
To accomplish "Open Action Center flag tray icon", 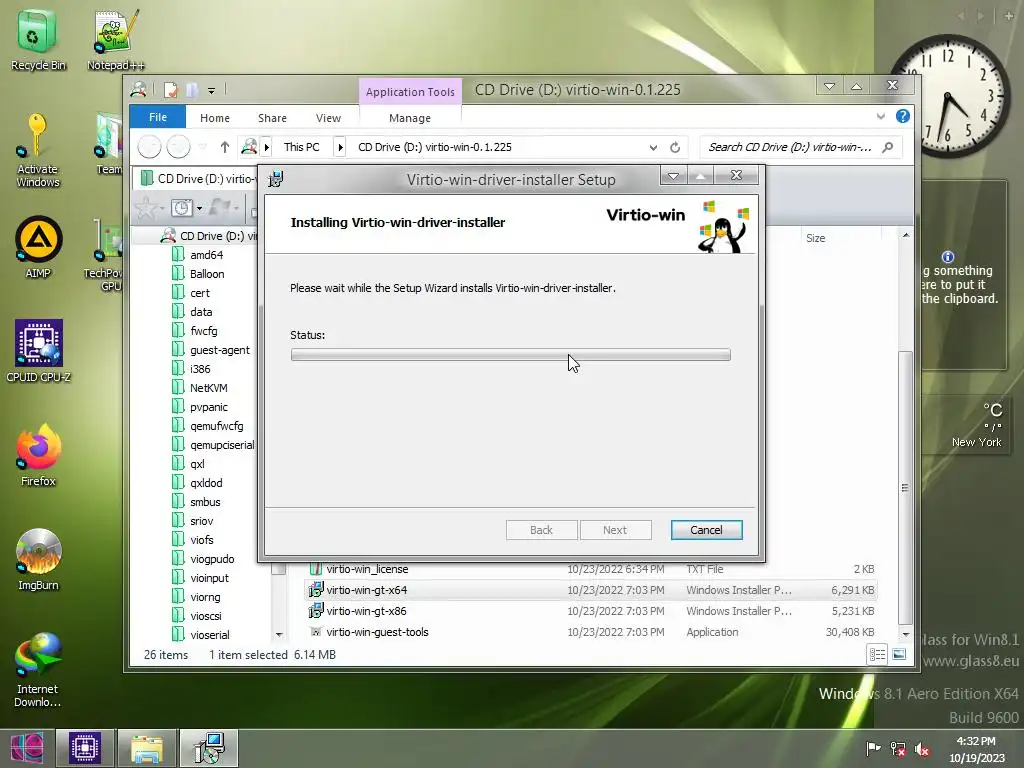I will 872,748.
